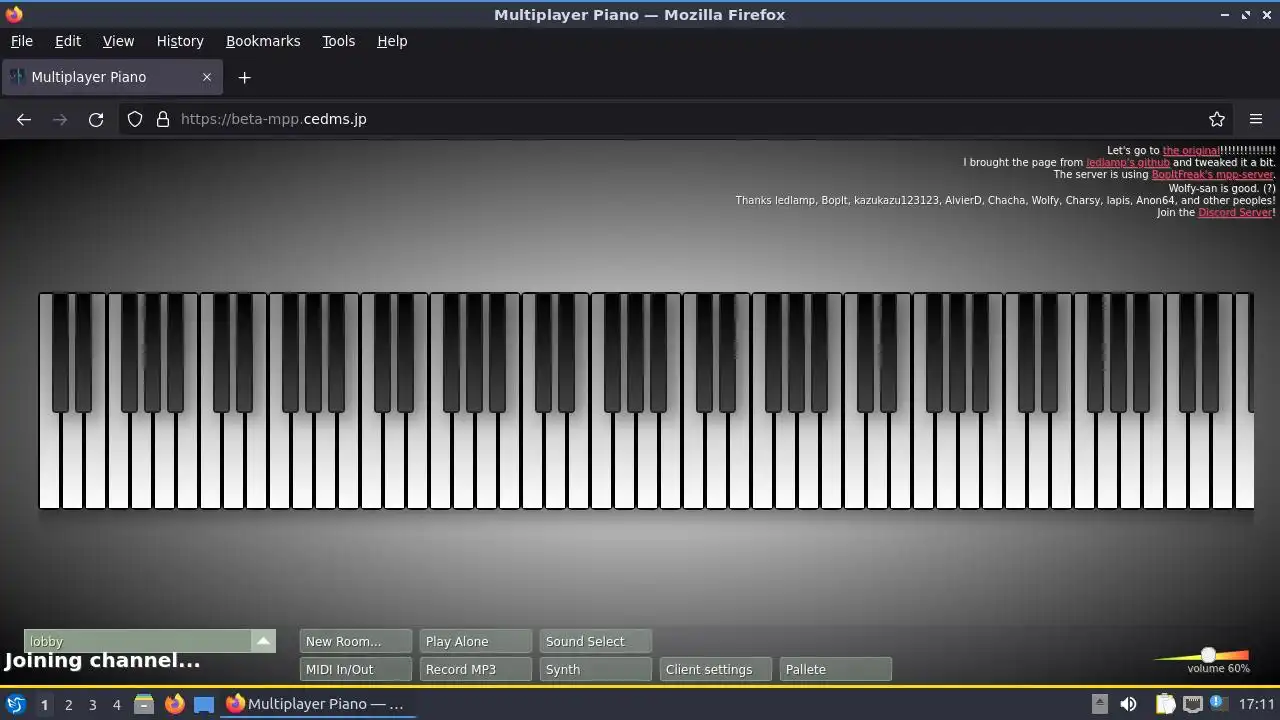Open a new browser tab

point(244,77)
